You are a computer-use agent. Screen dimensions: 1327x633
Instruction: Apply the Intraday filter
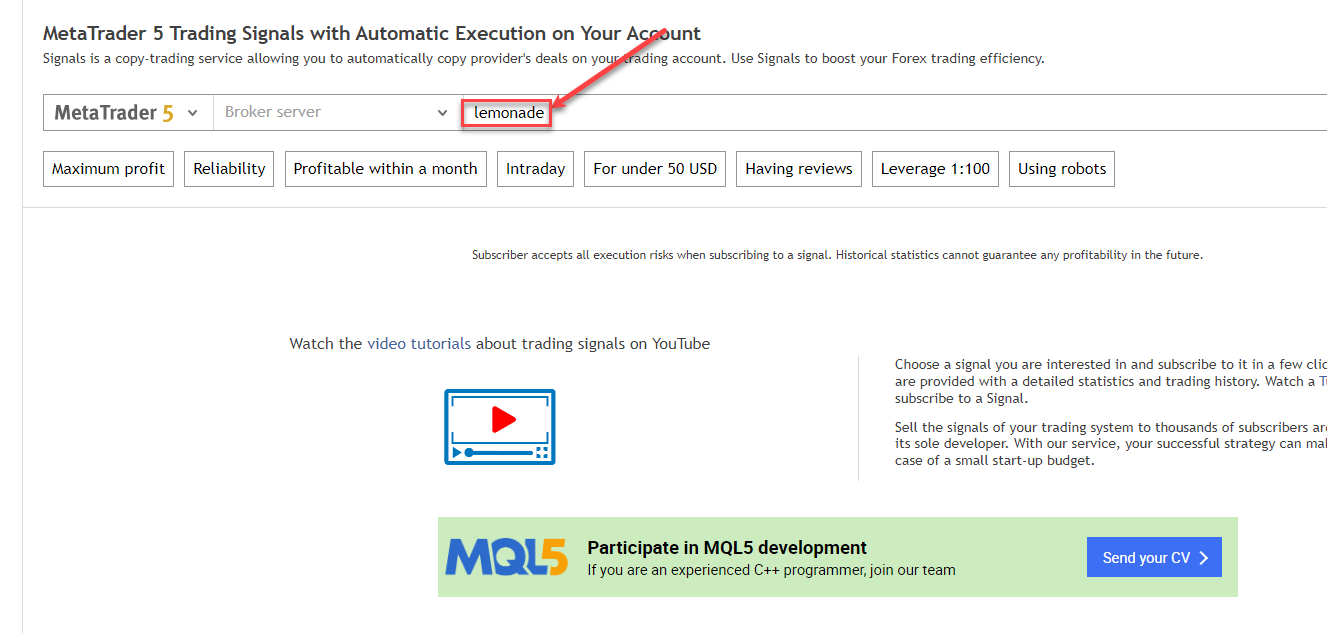click(535, 169)
